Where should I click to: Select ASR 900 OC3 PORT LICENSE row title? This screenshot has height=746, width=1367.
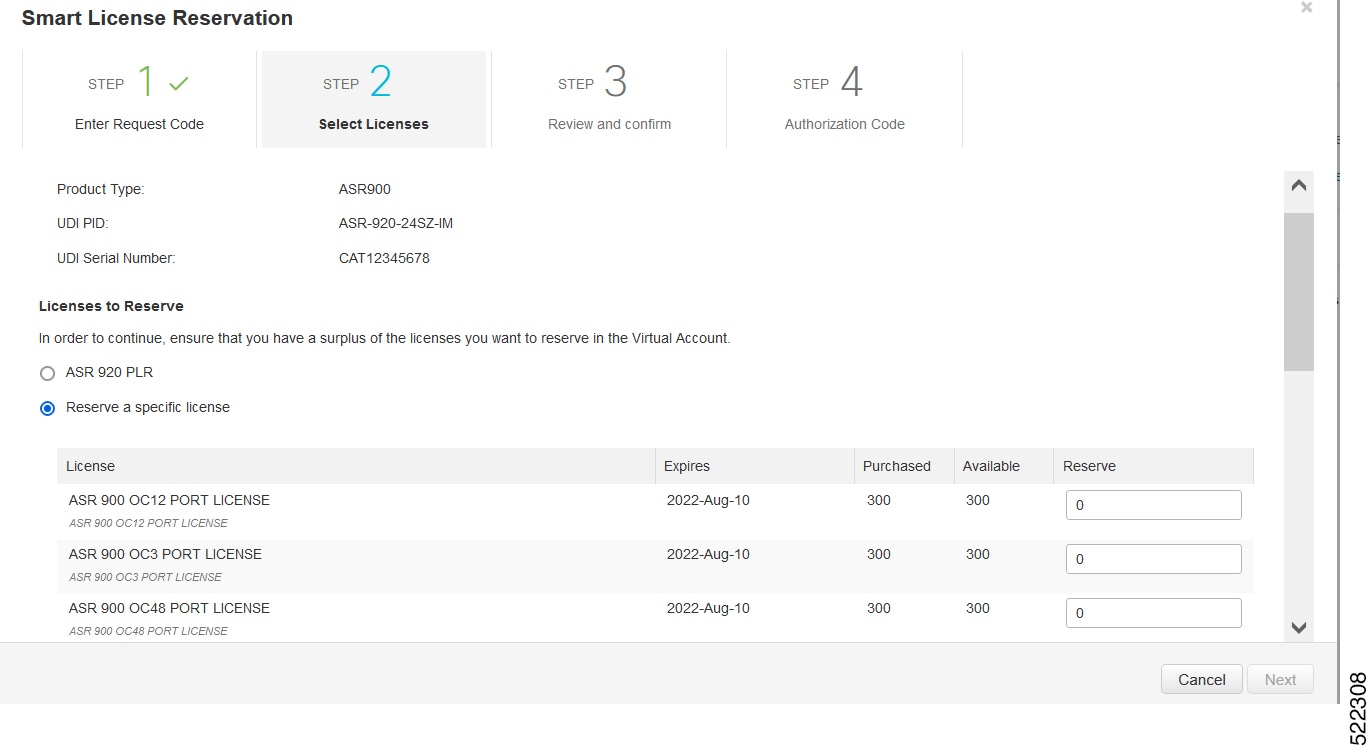(165, 554)
